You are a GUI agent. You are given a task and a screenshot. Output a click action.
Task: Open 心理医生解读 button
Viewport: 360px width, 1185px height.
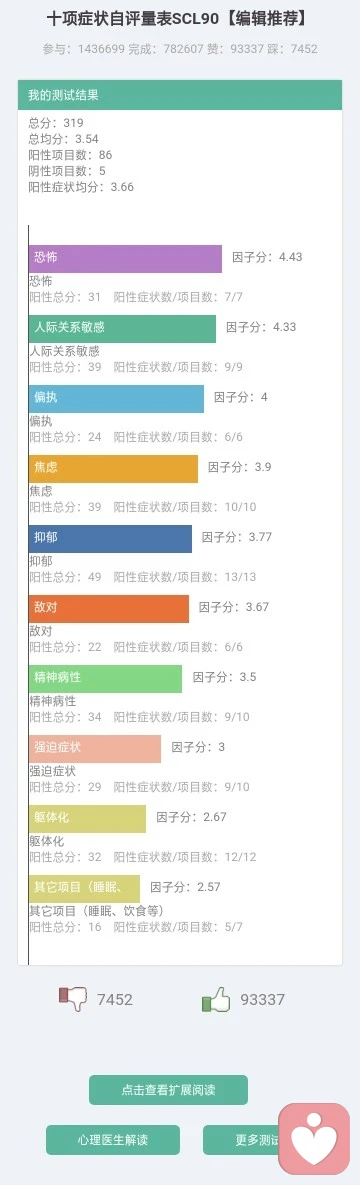[113, 1140]
